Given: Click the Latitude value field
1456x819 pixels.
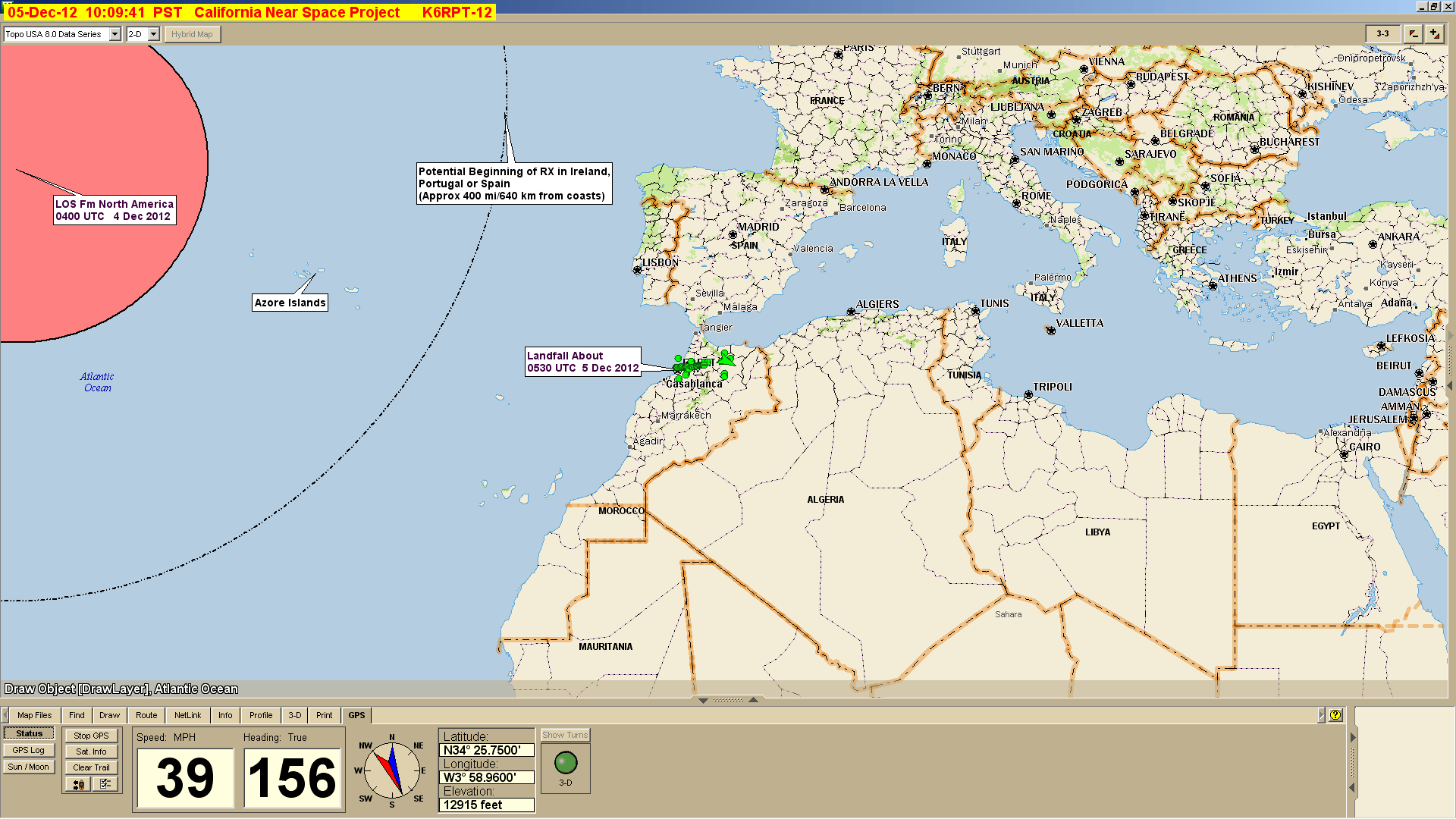Looking at the screenshot, I should (x=487, y=750).
